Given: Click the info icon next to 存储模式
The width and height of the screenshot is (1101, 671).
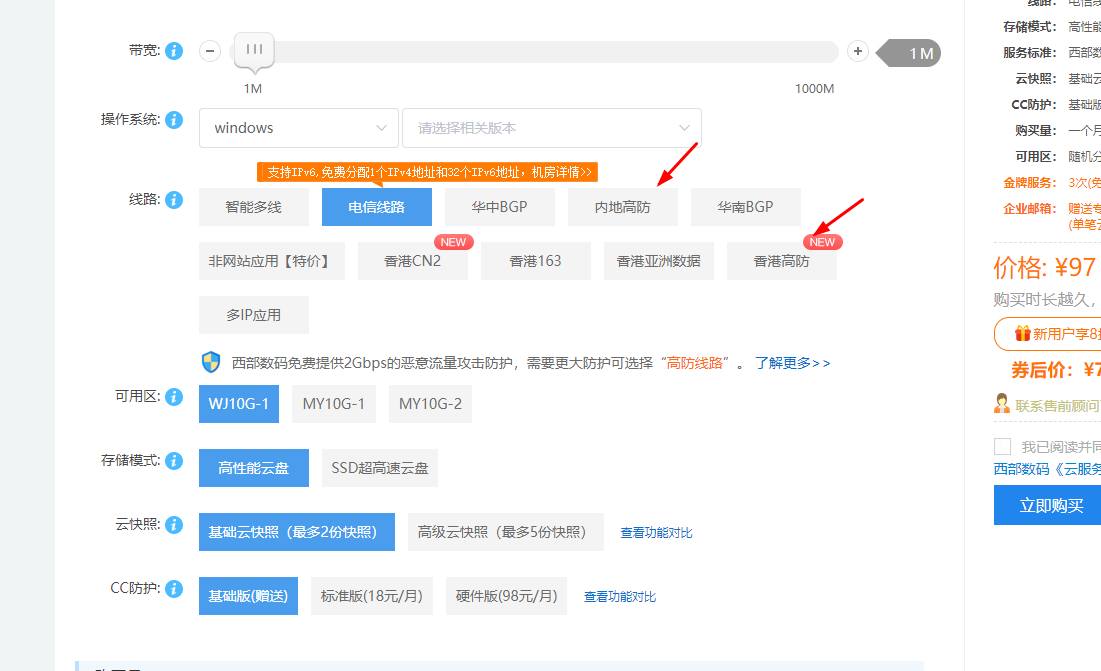Looking at the screenshot, I should tap(174, 461).
